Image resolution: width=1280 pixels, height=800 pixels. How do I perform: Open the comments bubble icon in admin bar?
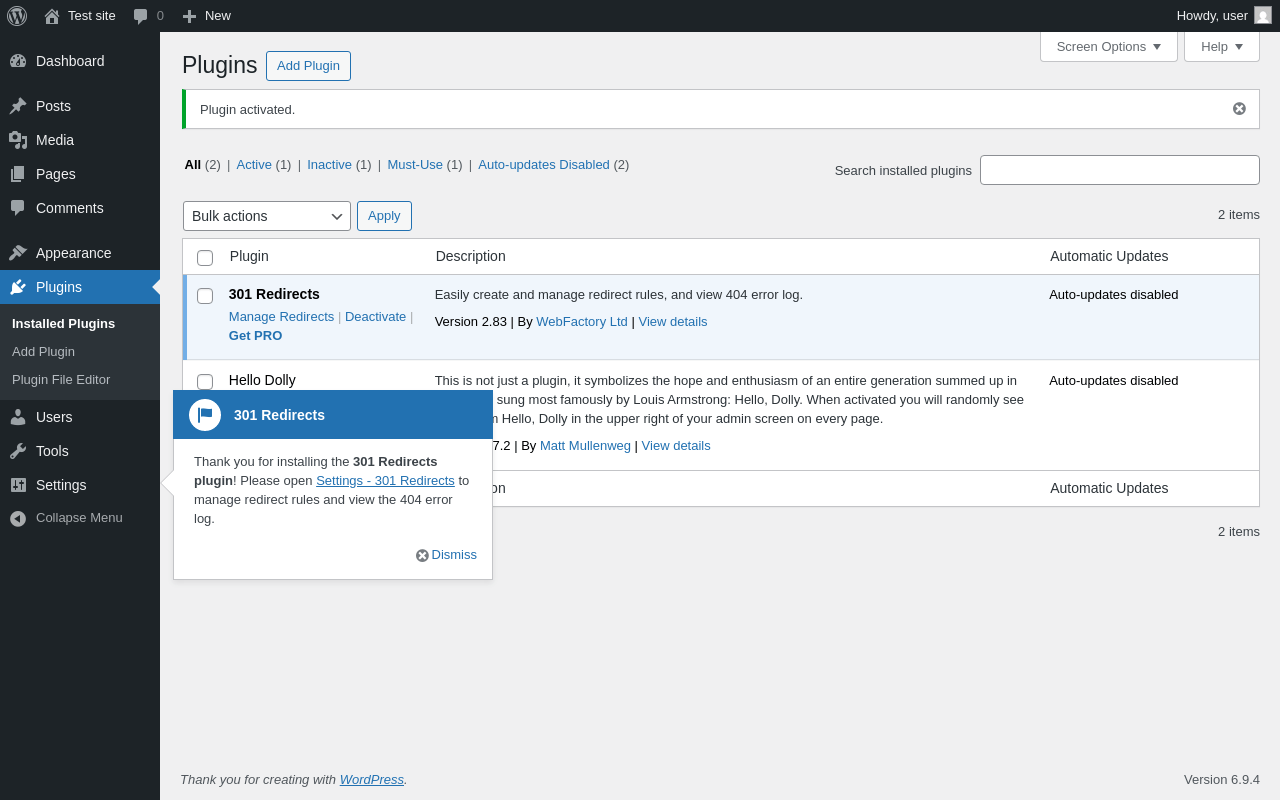[141, 16]
